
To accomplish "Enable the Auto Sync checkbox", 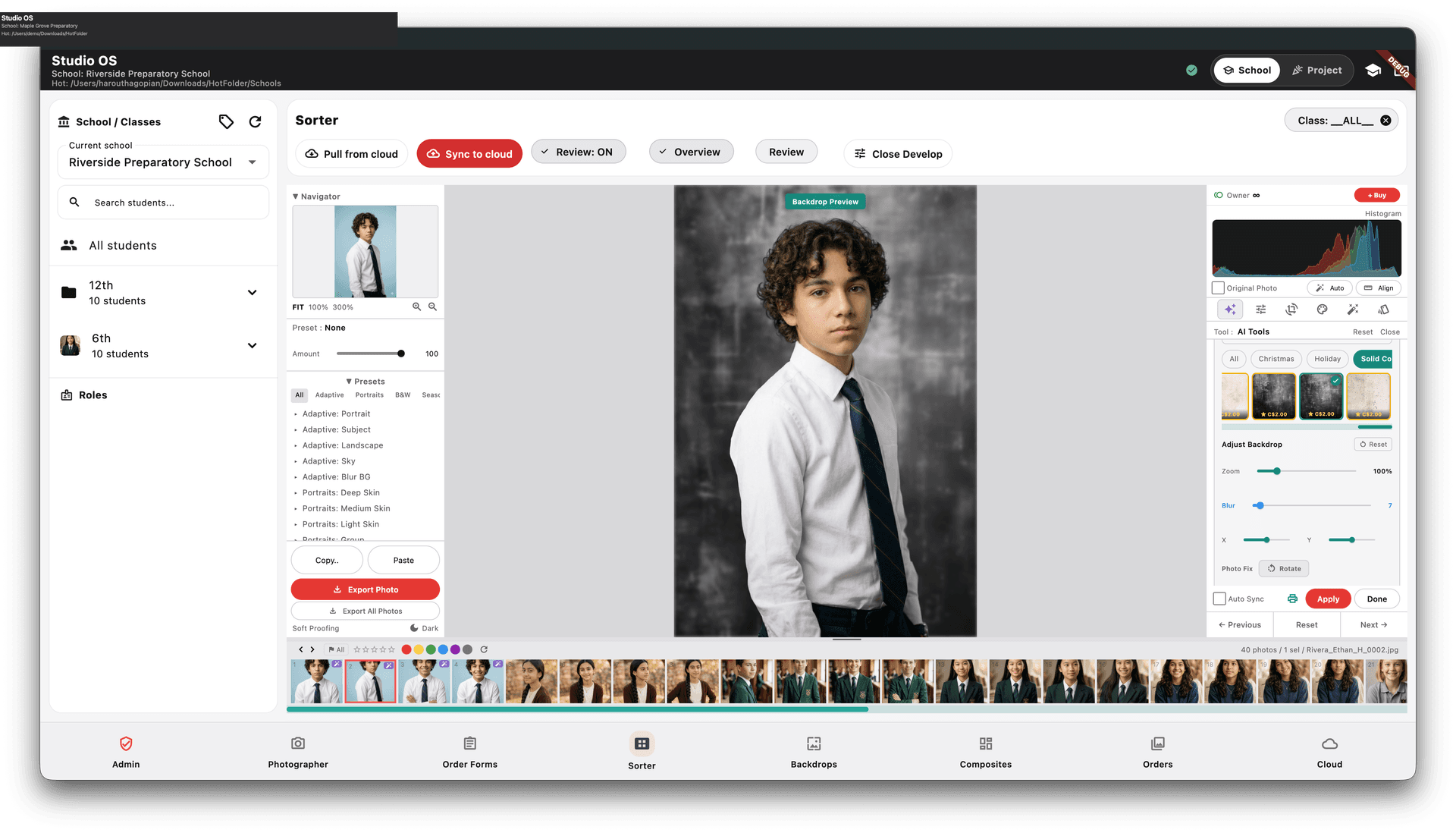I will pos(1219,599).
